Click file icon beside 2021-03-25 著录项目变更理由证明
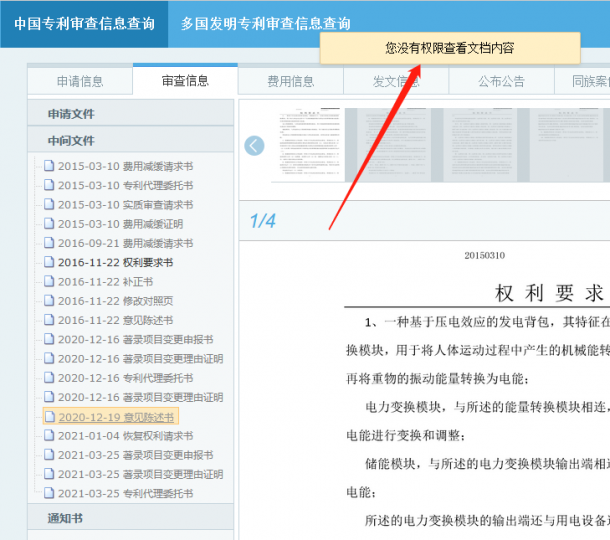Viewport: 610px width, 540px height. point(49,474)
